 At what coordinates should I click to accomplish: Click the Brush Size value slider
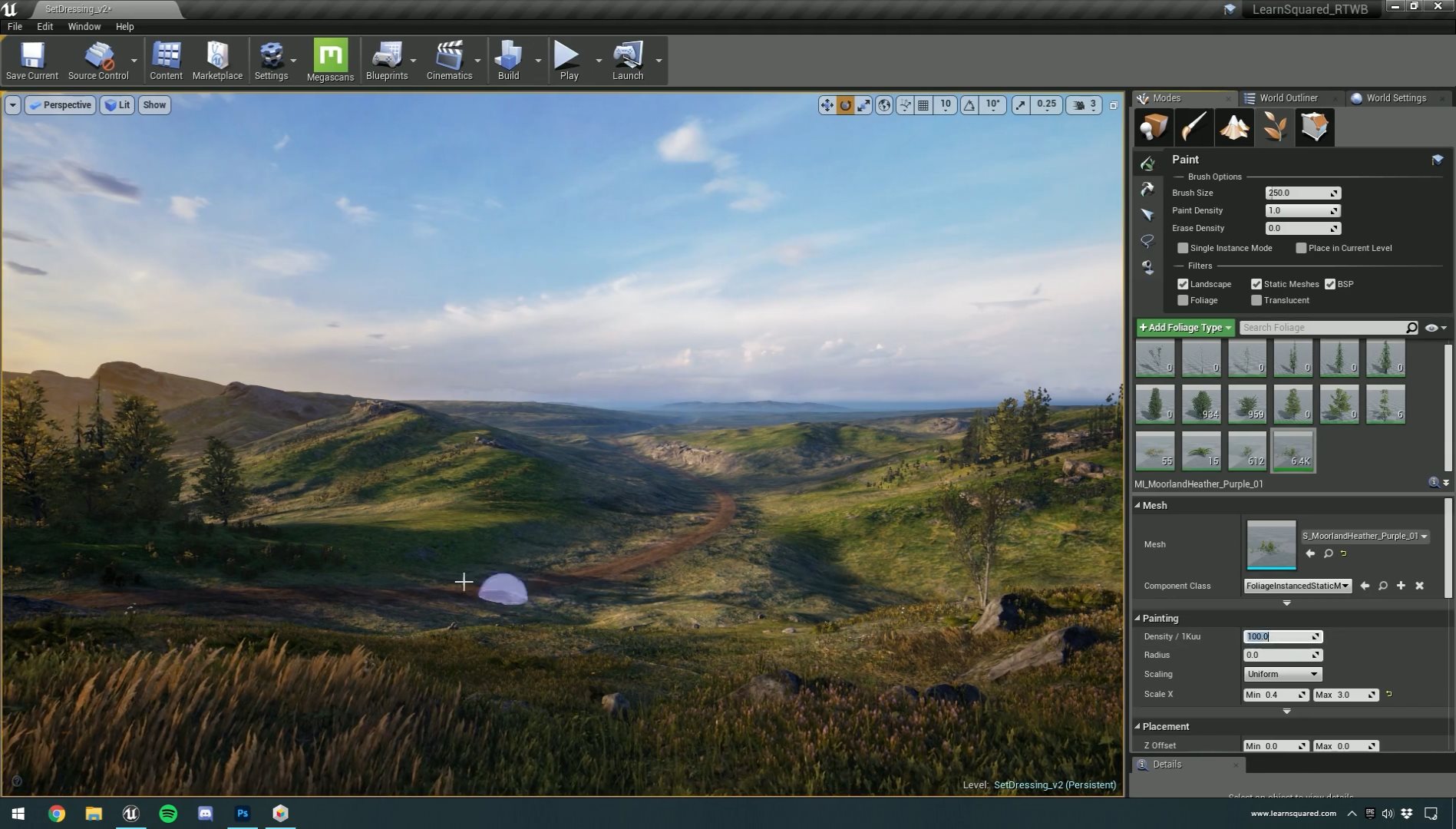[1302, 193]
